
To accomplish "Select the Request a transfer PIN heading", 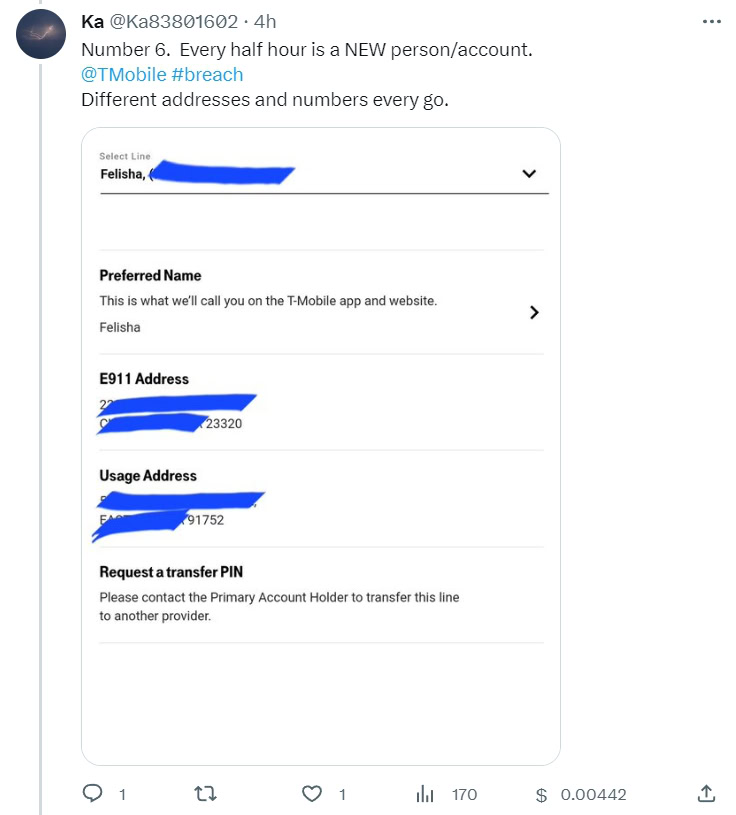I will [x=171, y=572].
